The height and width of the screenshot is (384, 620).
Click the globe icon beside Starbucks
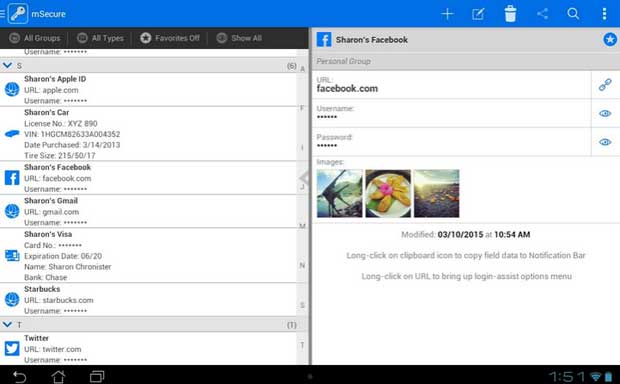(x=12, y=300)
